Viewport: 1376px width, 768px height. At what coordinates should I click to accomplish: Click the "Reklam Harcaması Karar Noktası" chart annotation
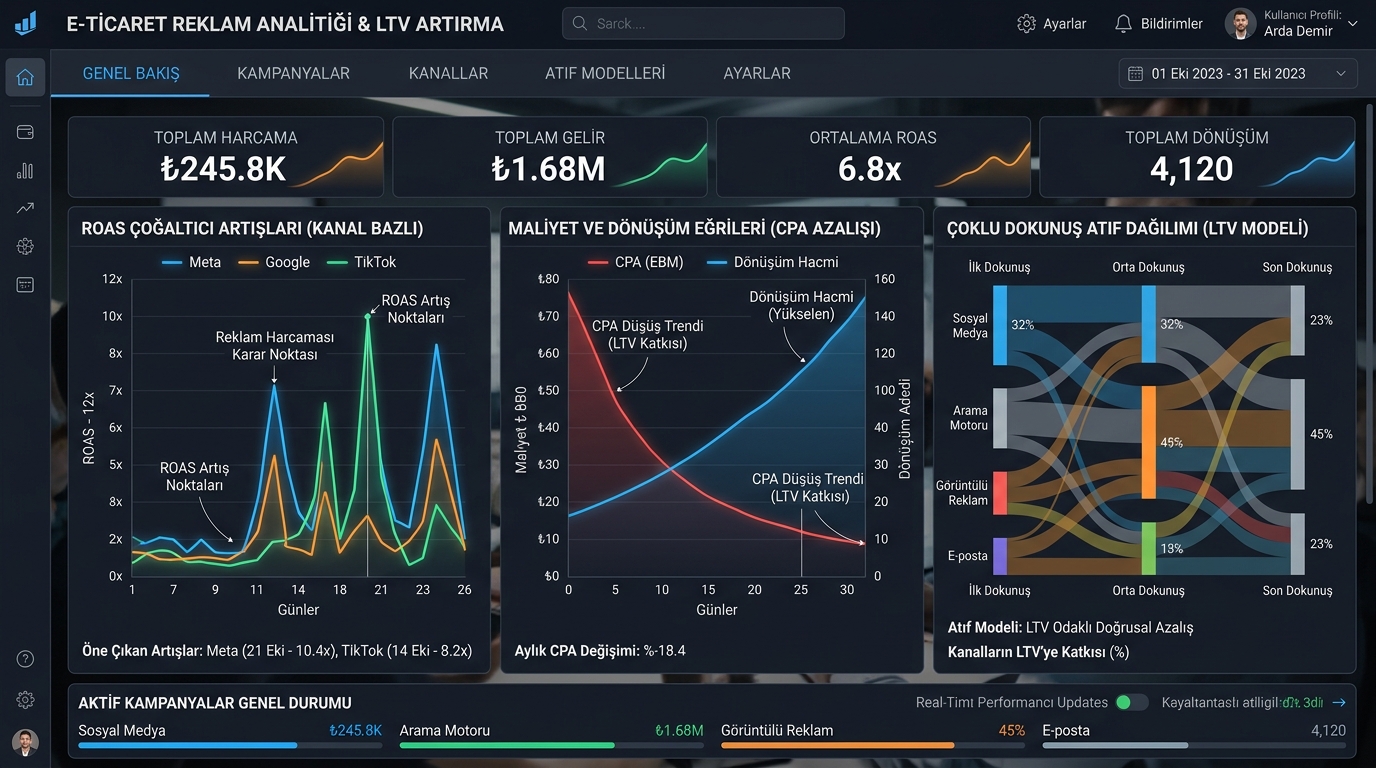click(x=275, y=346)
